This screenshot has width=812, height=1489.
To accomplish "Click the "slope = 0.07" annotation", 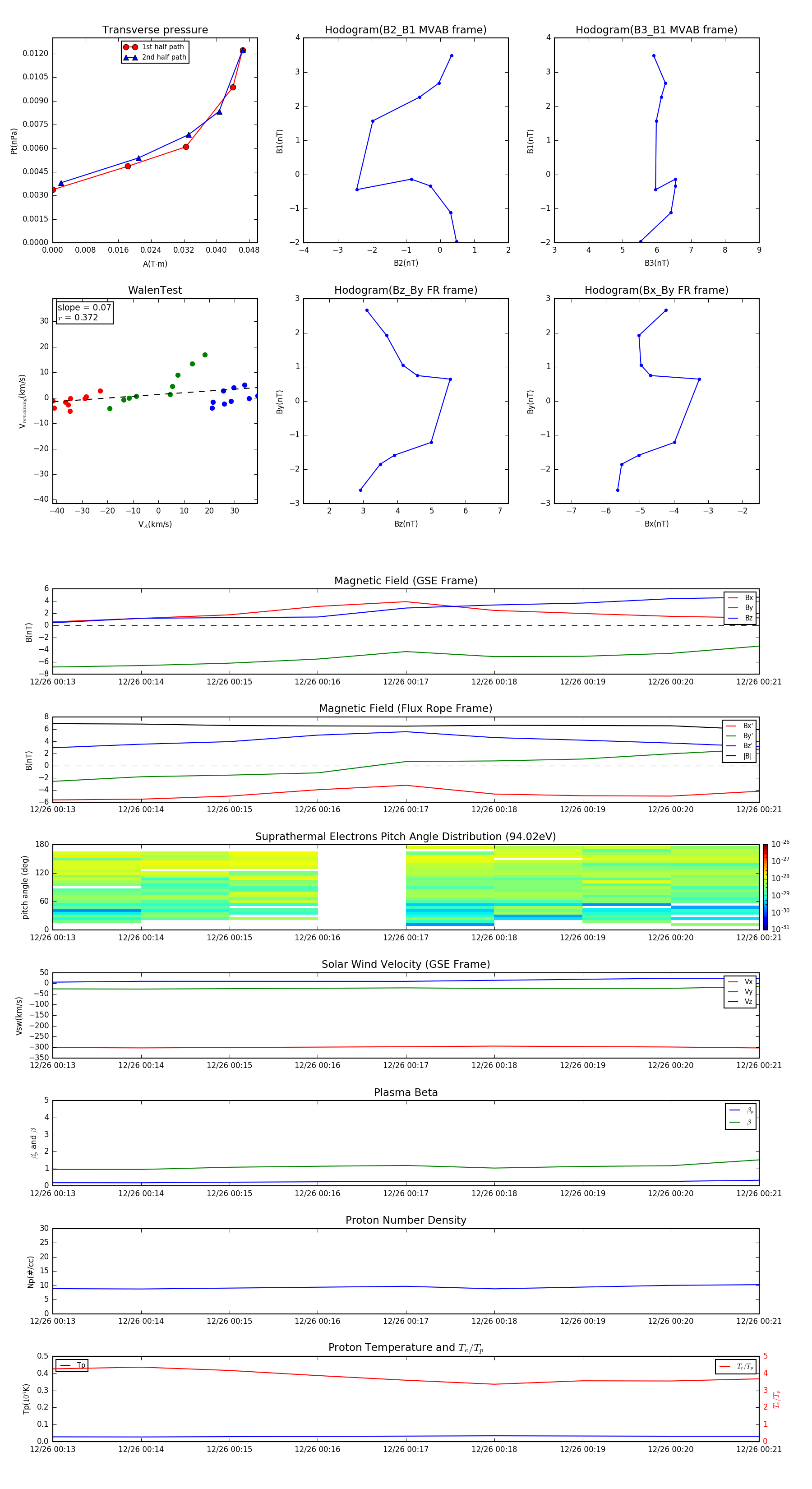I will tap(84, 308).
